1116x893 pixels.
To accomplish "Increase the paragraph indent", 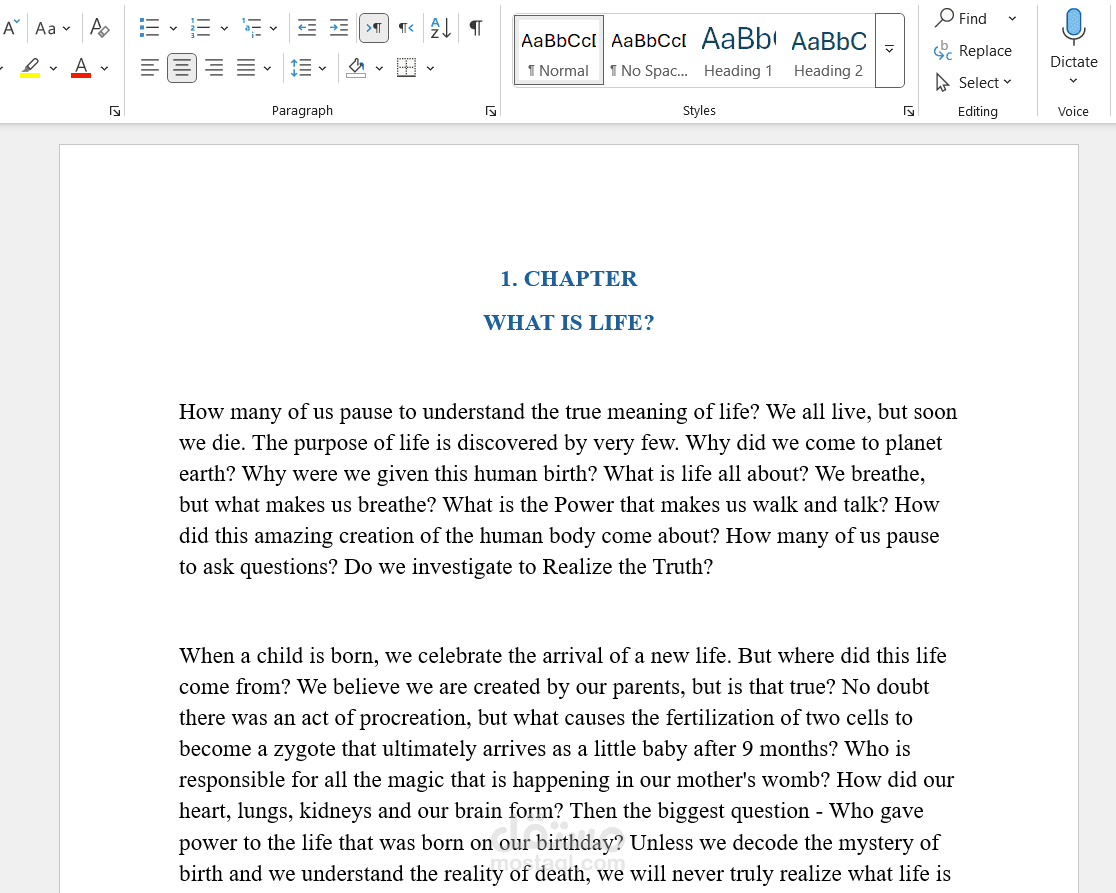I will (x=339, y=28).
